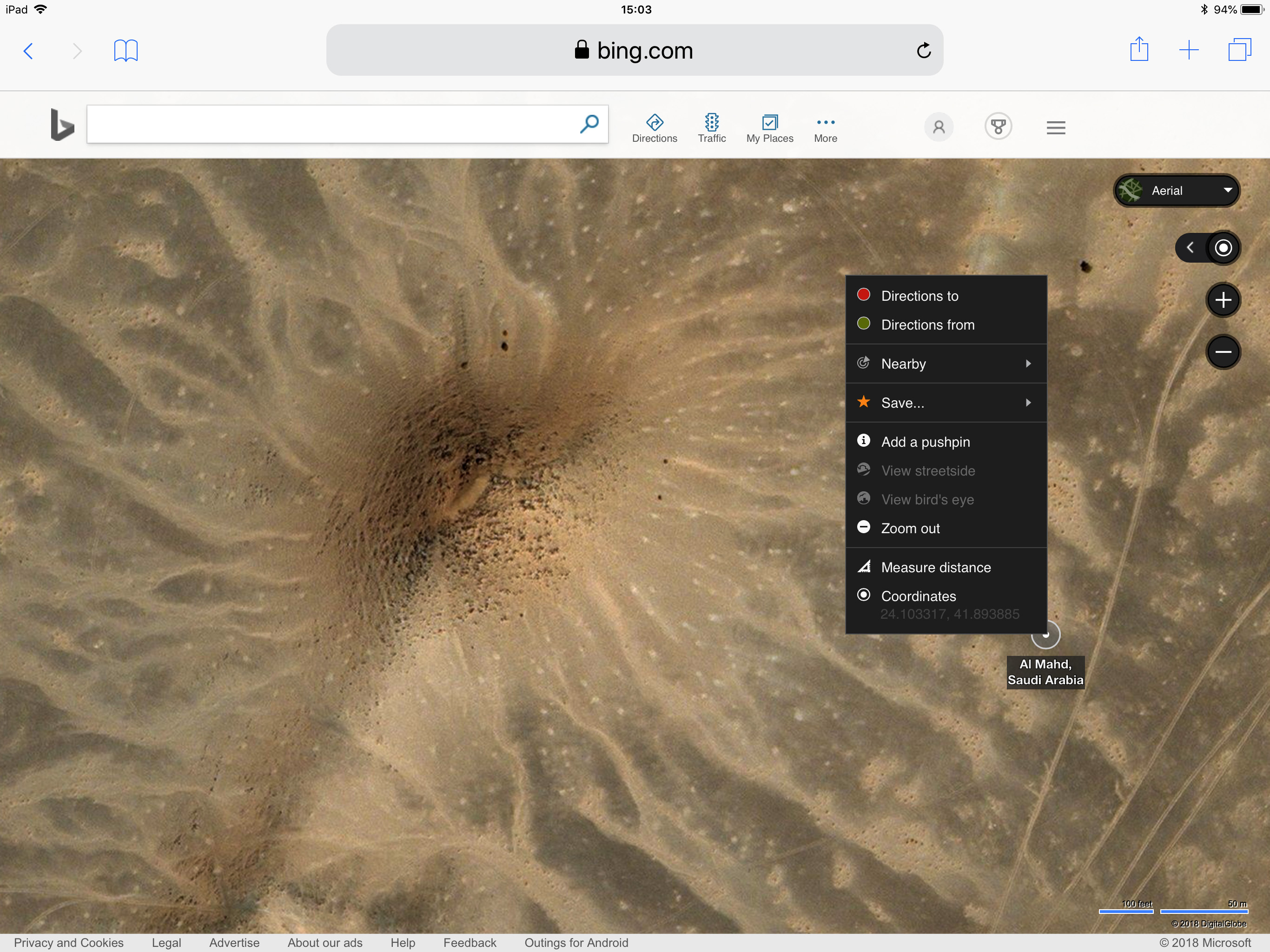
Task: Click the search magnifier icon
Action: pyautogui.click(x=589, y=124)
